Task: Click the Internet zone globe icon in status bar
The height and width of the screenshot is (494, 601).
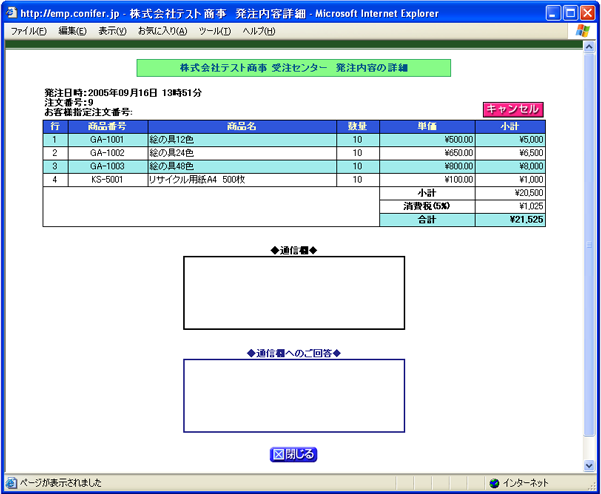Action: pyautogui.click(x=494, y=483)
